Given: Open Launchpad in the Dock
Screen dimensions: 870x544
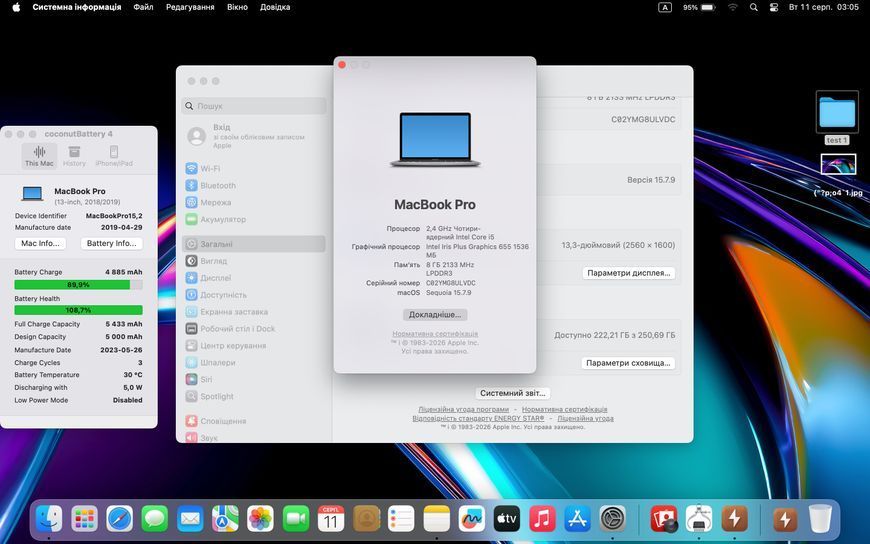Looking at the screenshot, I should click(x=84, y=520).
